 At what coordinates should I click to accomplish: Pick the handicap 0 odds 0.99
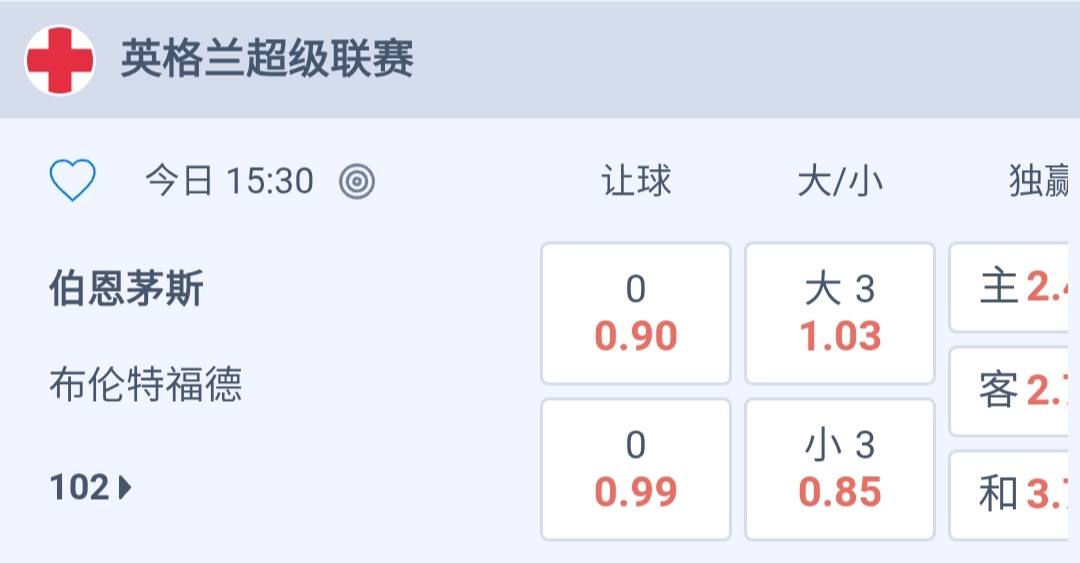tap(636, 469)
